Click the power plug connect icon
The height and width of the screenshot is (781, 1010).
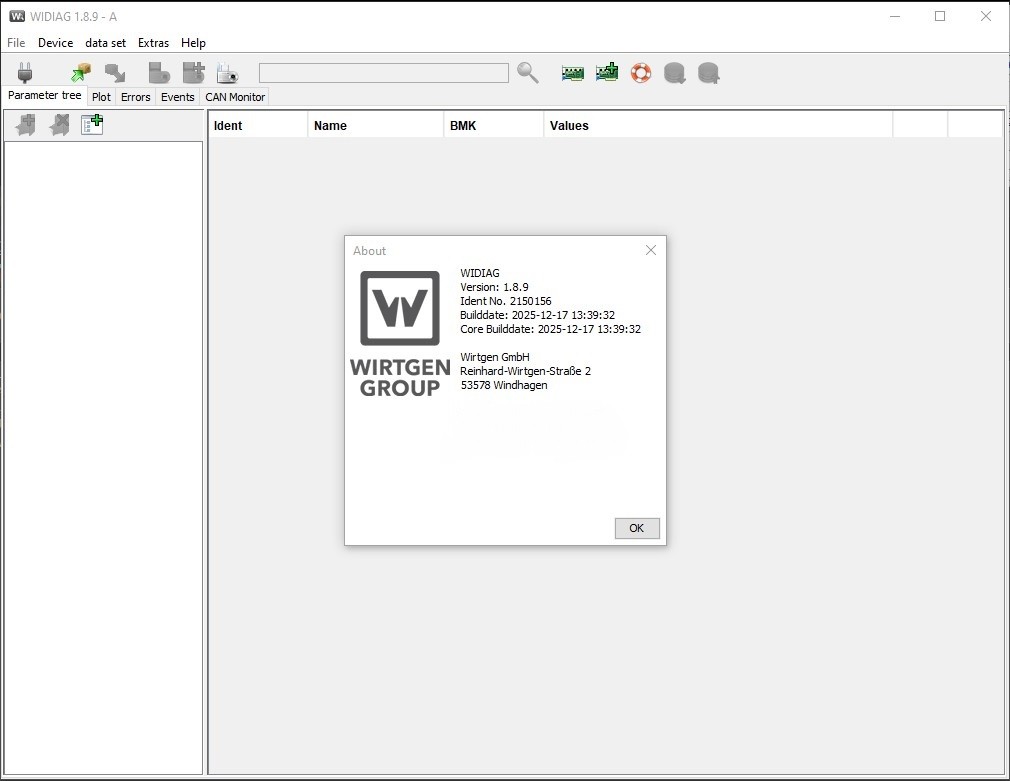tap(25, 73)
